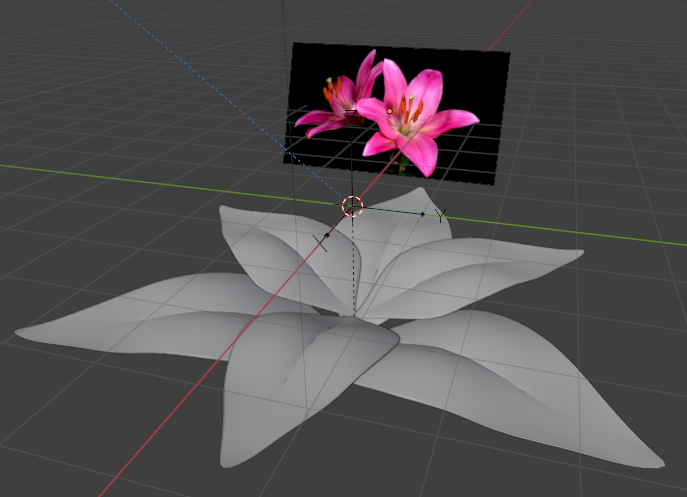Click the orange origin dot on reference image
Screen dimensions: 687x497
(390, 111)
